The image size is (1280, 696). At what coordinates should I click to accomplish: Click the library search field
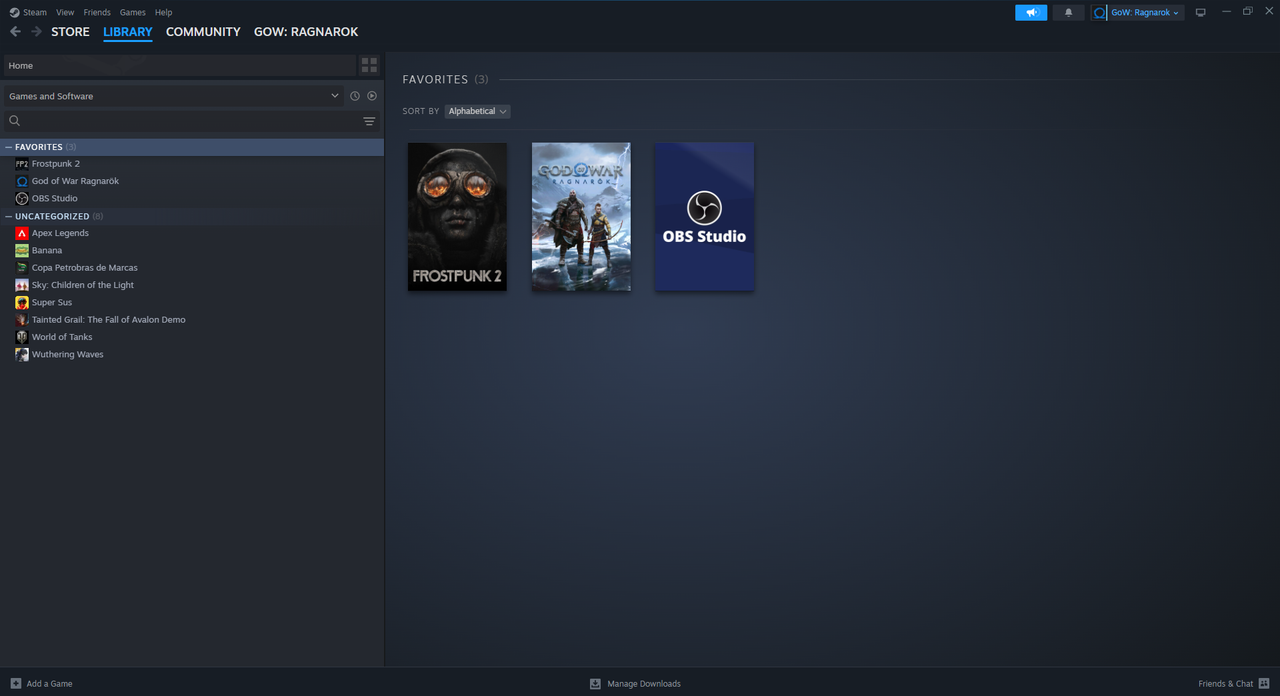(x=180, y=121)
